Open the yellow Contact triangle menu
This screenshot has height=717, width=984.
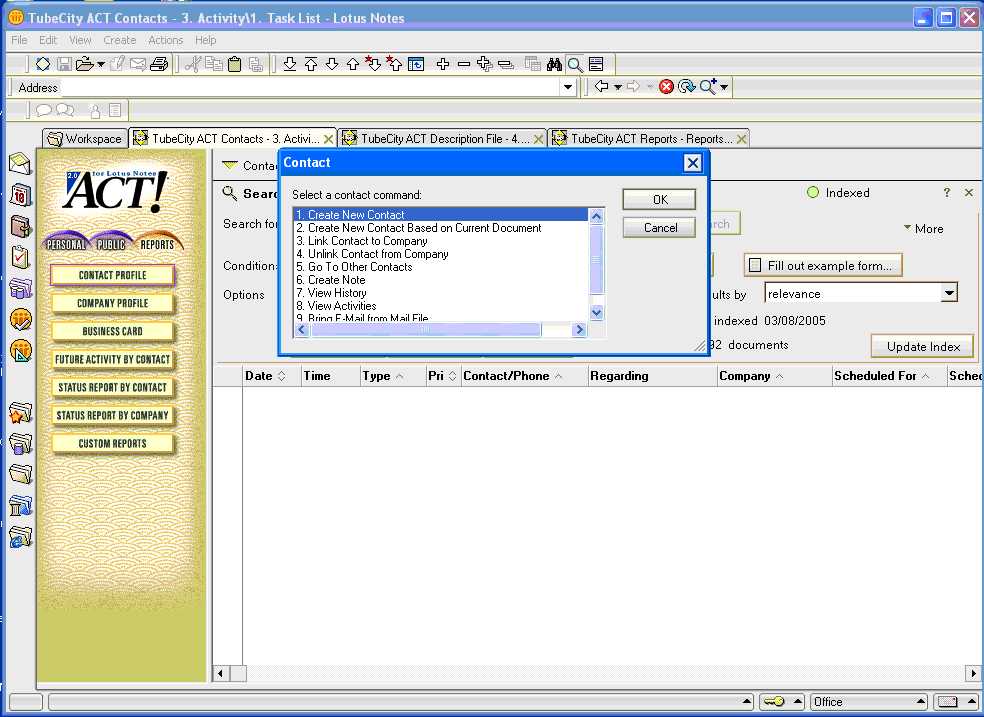click(230, 165)
